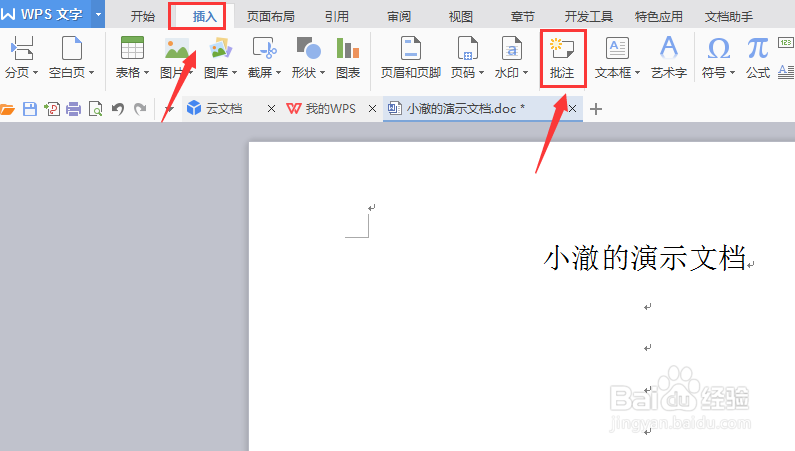Insert page number (页码)

pyautogui.click(x=467, y=57)
